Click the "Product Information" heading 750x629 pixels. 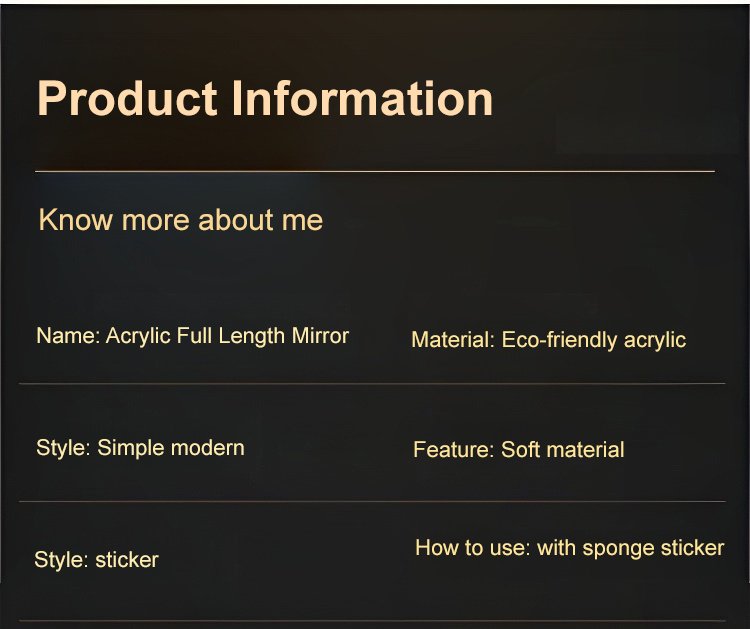point(265,99)
